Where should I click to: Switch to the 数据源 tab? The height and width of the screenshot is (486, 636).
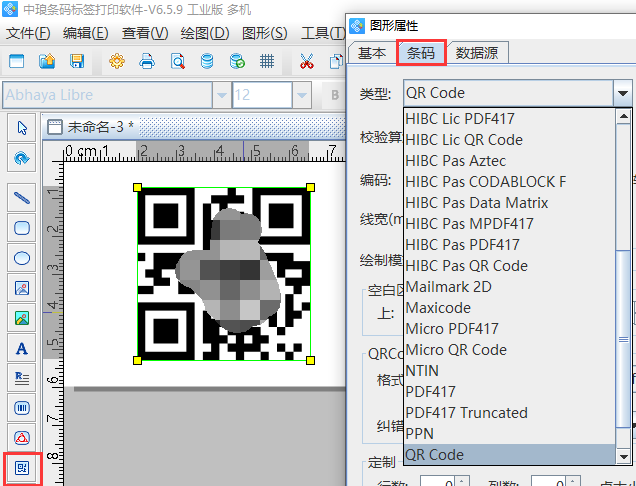point(477,53)
